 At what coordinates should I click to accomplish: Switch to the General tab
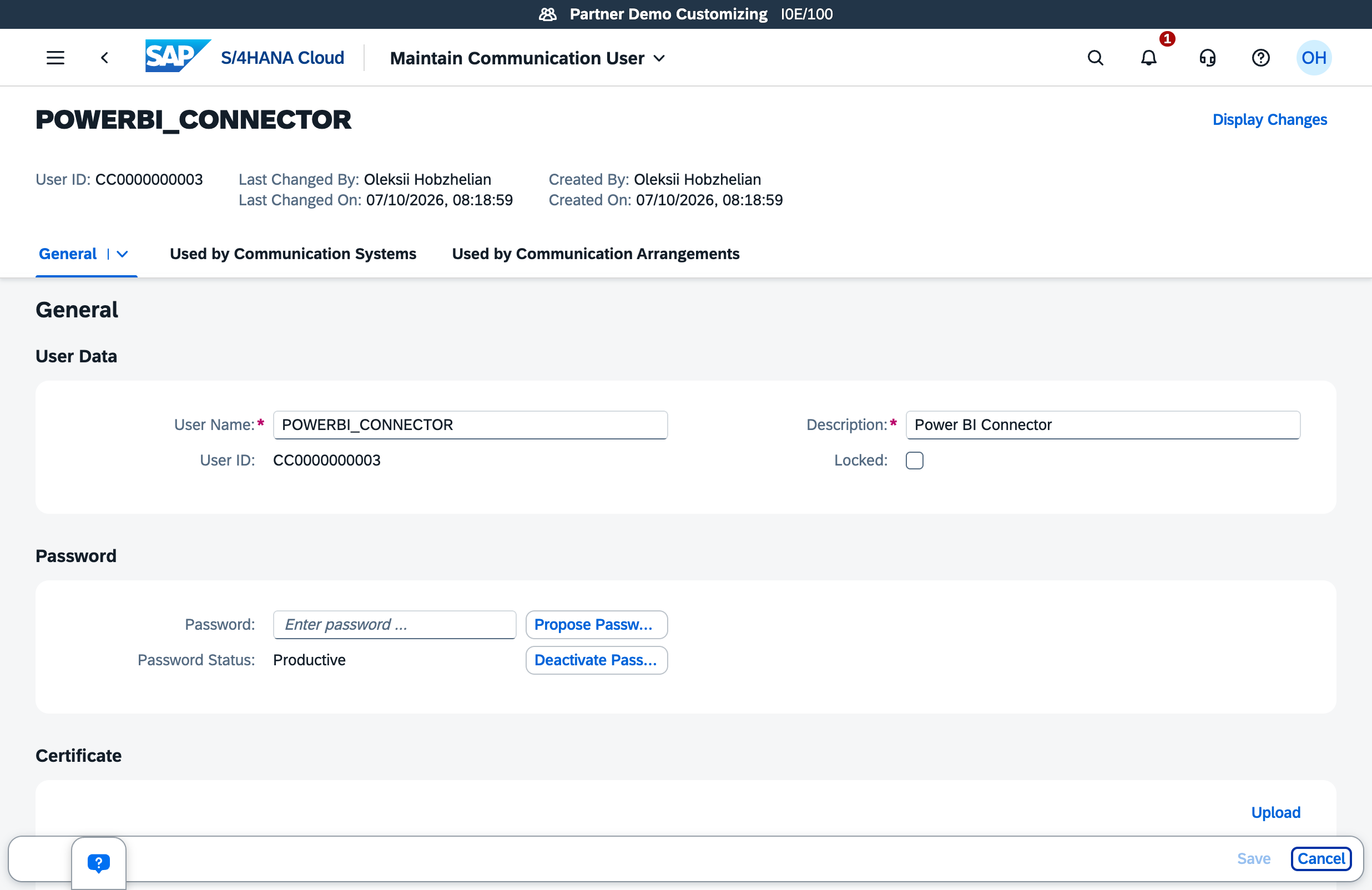click(68, 254)
